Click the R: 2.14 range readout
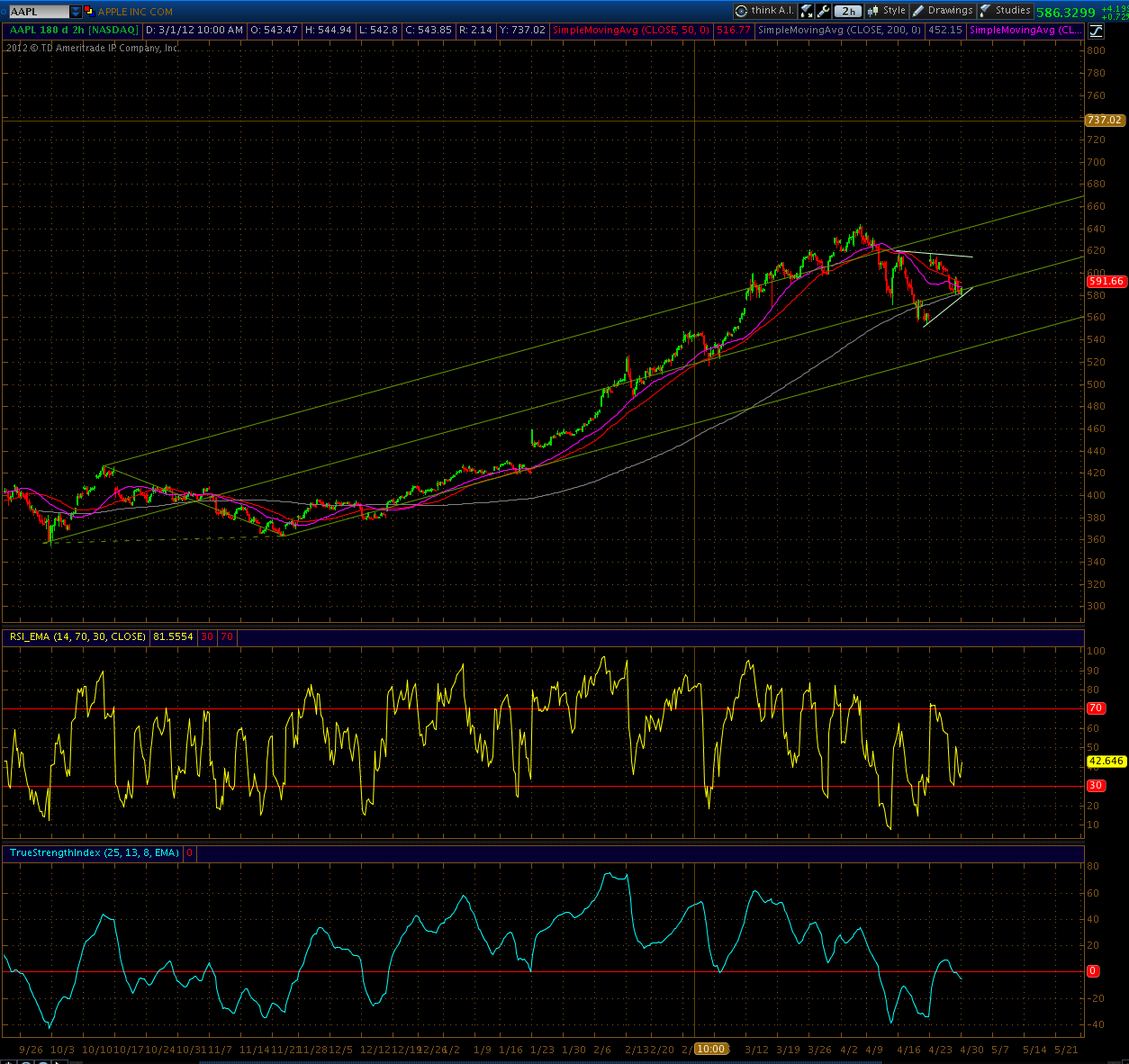The image size is (1129, 1064). point(475,31)
